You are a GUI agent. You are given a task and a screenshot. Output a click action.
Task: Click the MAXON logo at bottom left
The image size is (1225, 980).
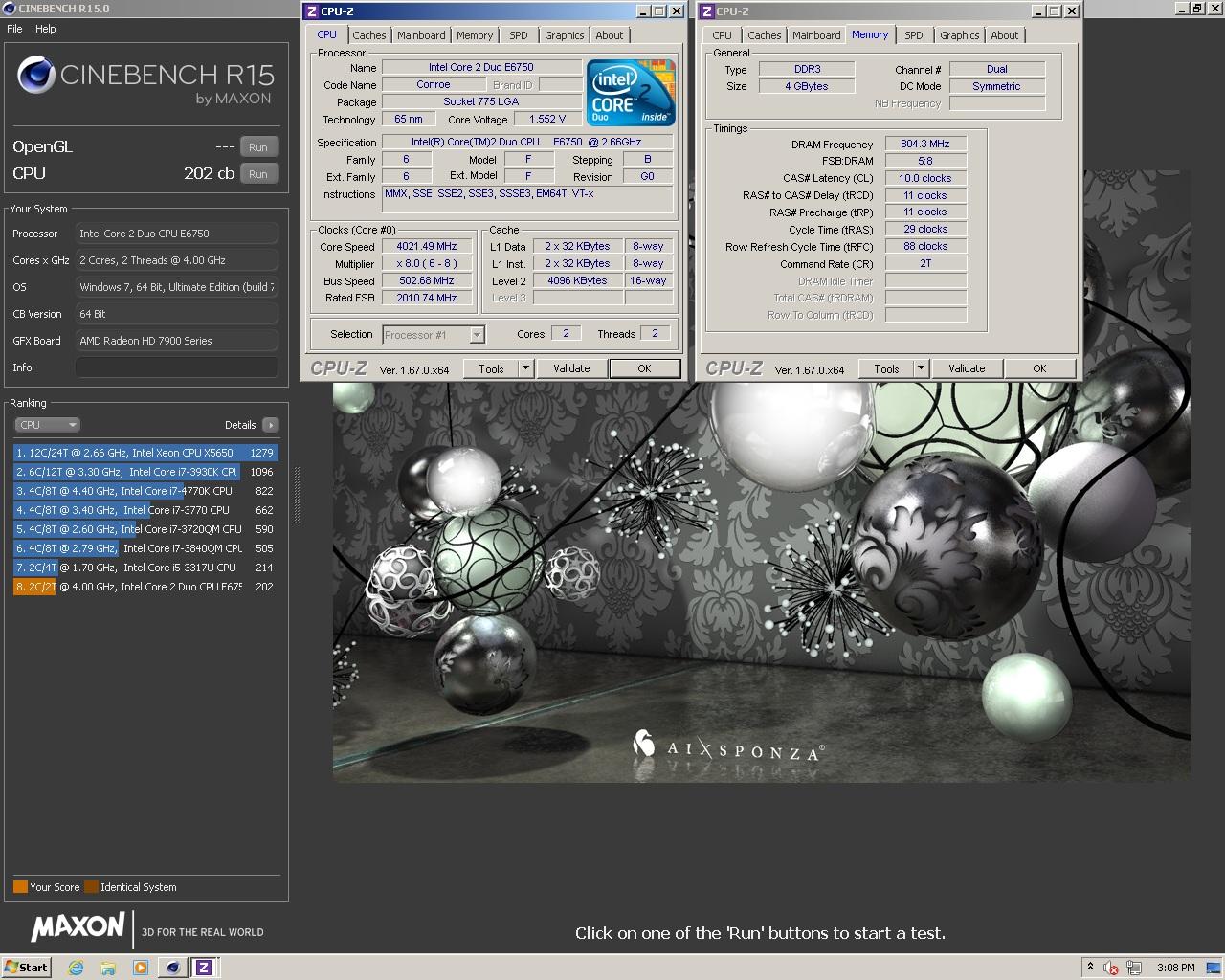tap(78, 926)
